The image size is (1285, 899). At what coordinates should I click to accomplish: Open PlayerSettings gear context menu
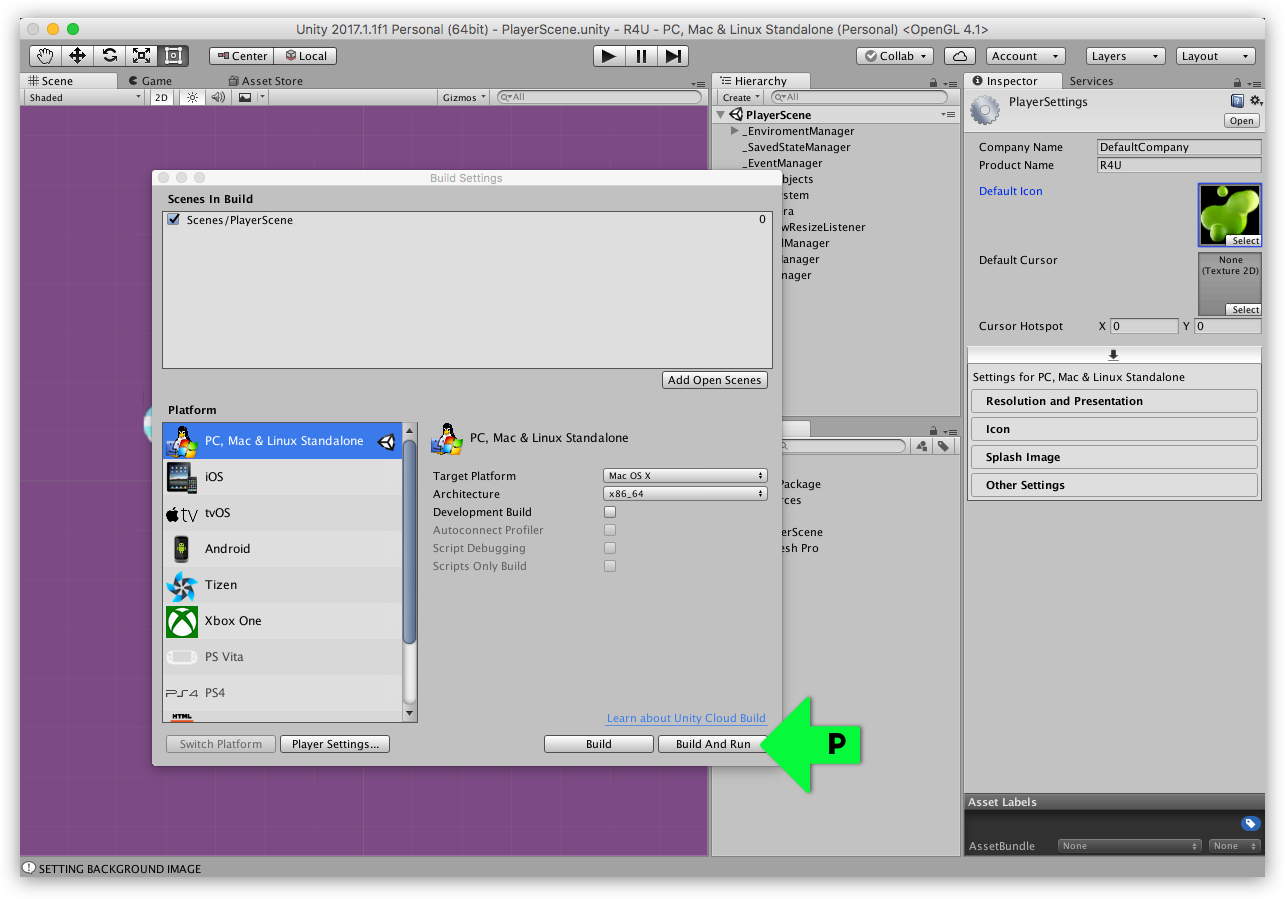[x=1256, y=101]
